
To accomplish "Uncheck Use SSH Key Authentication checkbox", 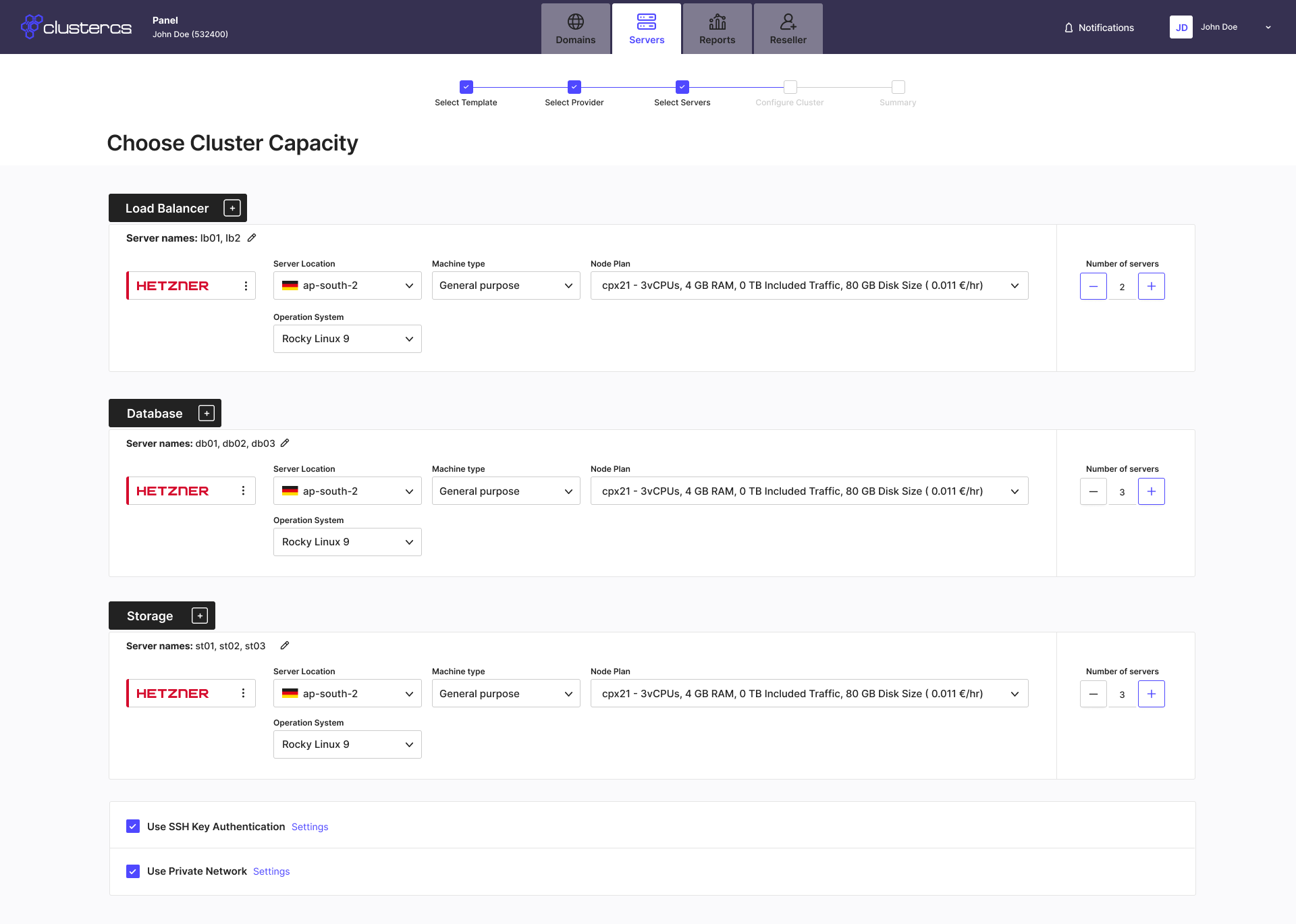I will tap(133, 826).
